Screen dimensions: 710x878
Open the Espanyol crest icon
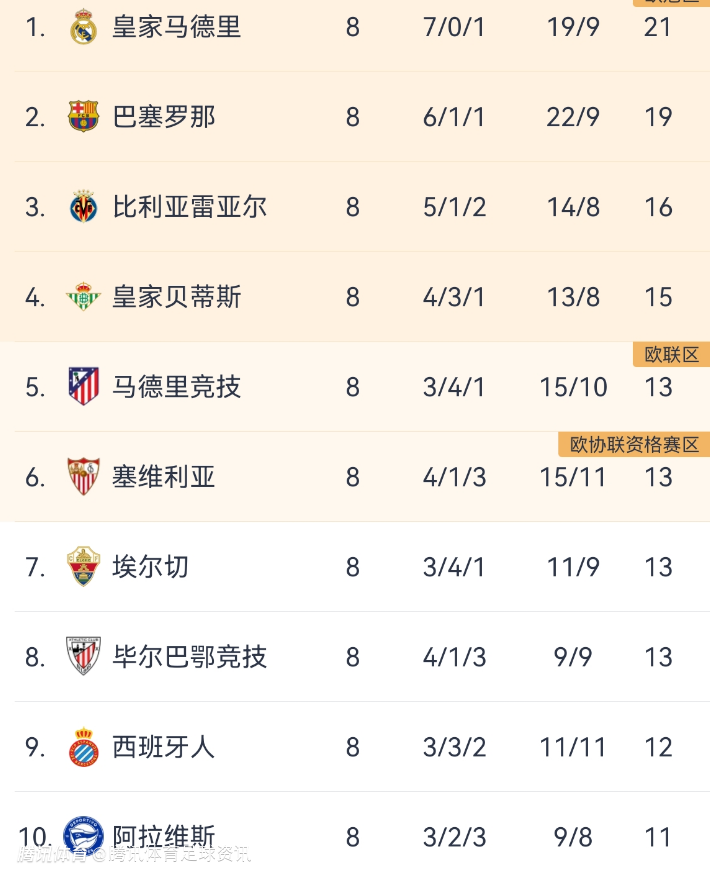pyautogui.click(x=83, y=747)
